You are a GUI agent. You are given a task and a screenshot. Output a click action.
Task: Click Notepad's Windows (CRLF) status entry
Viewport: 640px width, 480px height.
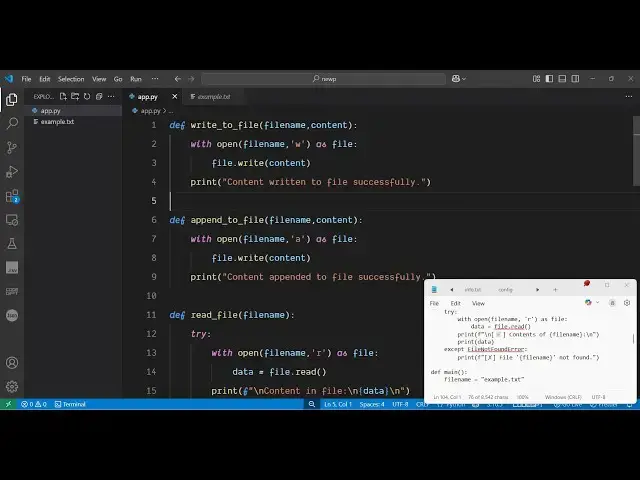(x=563, y=397)
